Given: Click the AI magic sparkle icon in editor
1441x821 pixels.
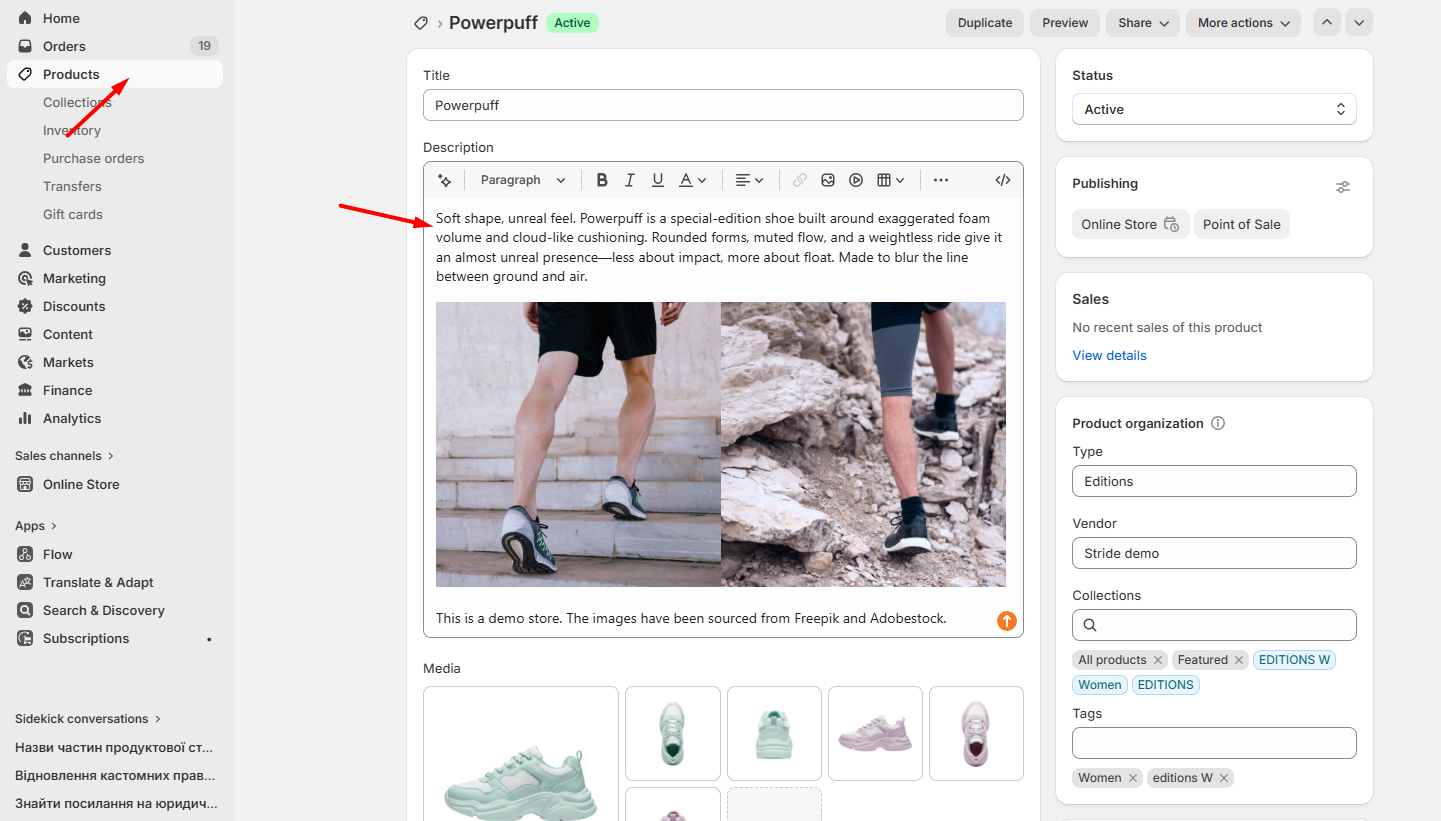Looking at the screenshot, I should click(445, 180).
